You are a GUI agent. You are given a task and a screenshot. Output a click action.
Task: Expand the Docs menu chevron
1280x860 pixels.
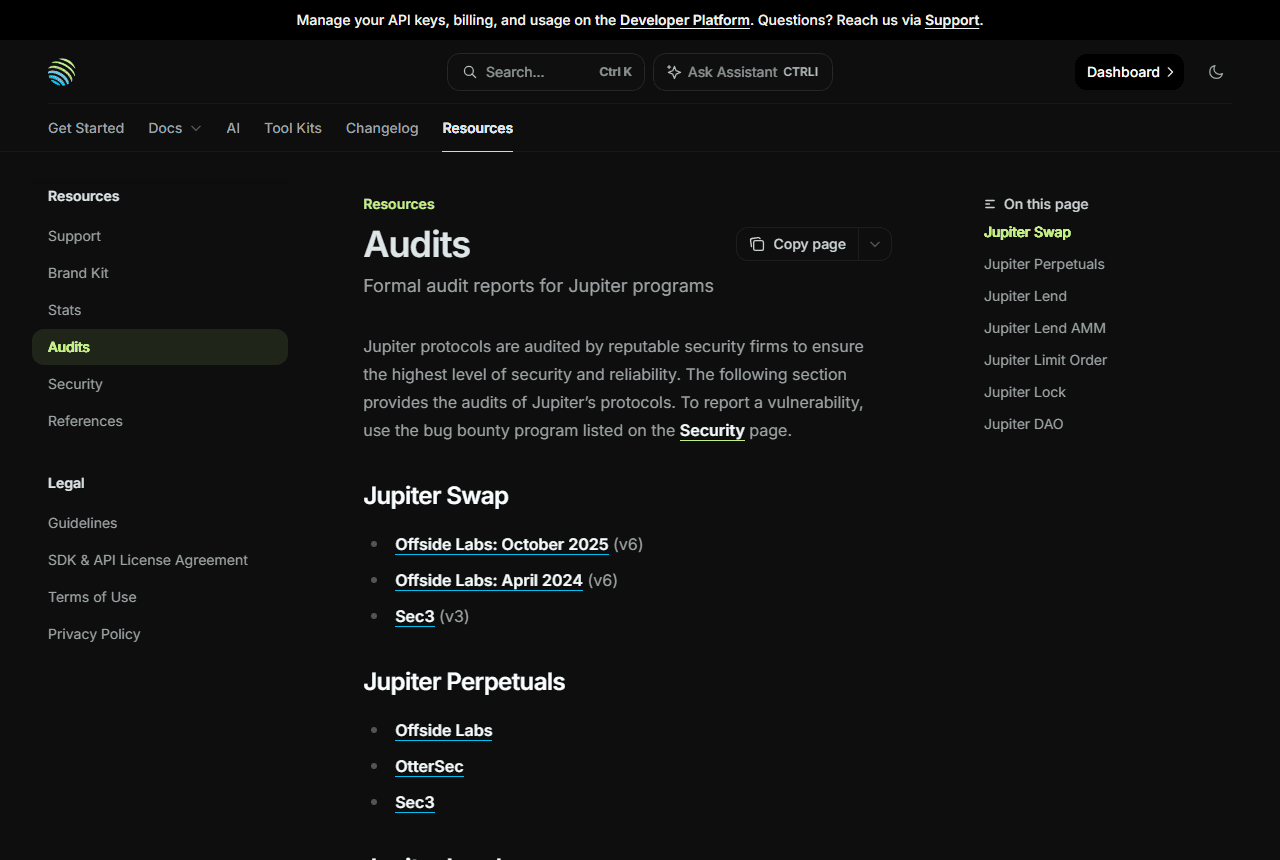[196, 128]
